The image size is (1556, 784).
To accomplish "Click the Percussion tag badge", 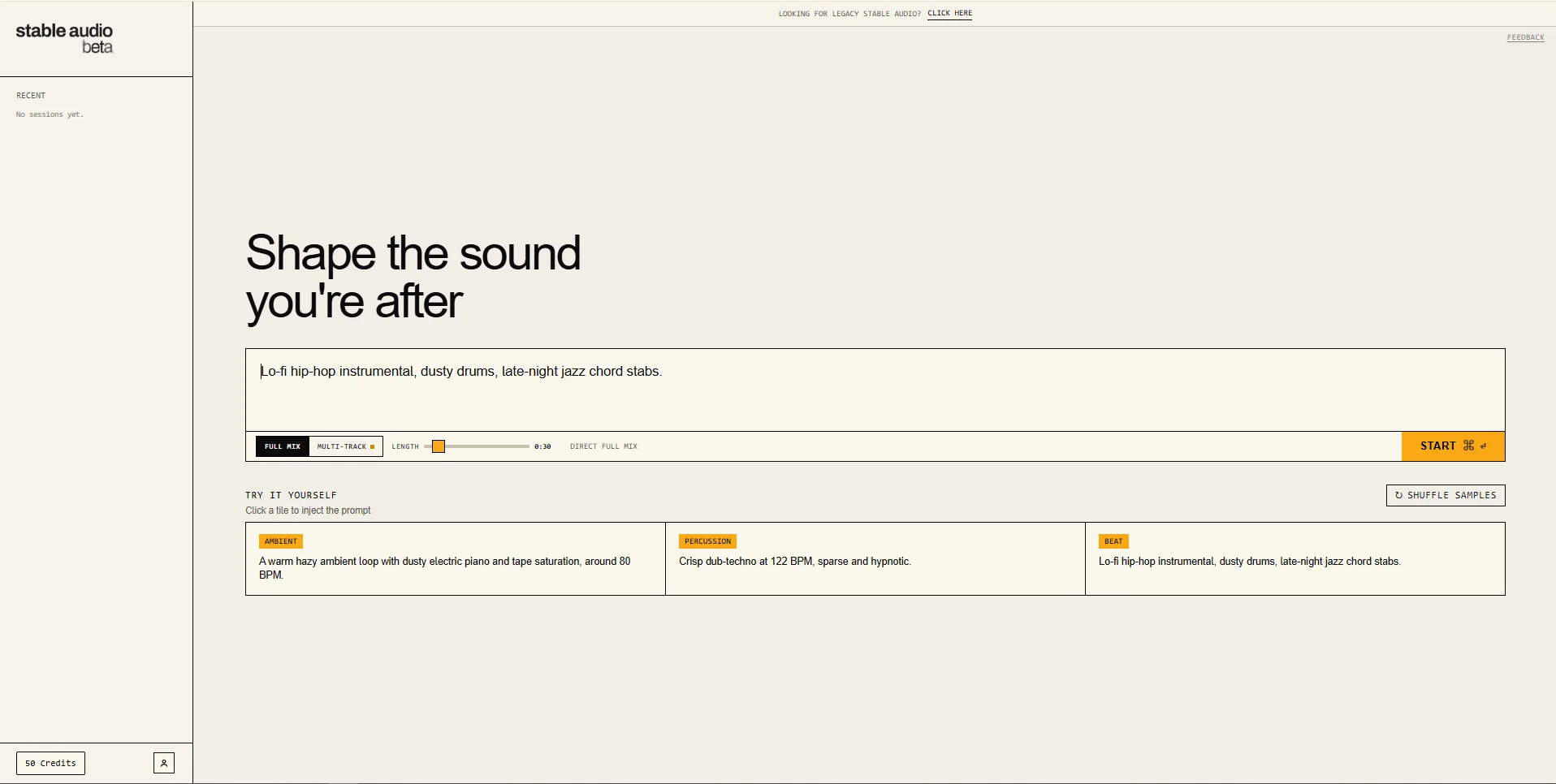I will 707,541.
